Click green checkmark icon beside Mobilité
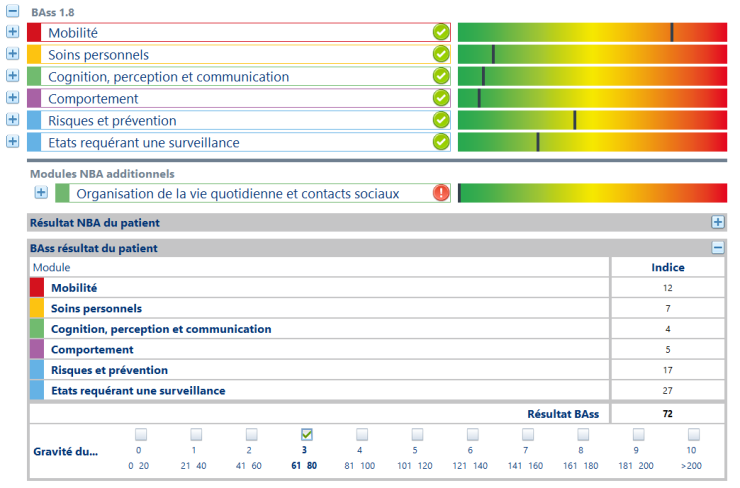 (440, 33)
